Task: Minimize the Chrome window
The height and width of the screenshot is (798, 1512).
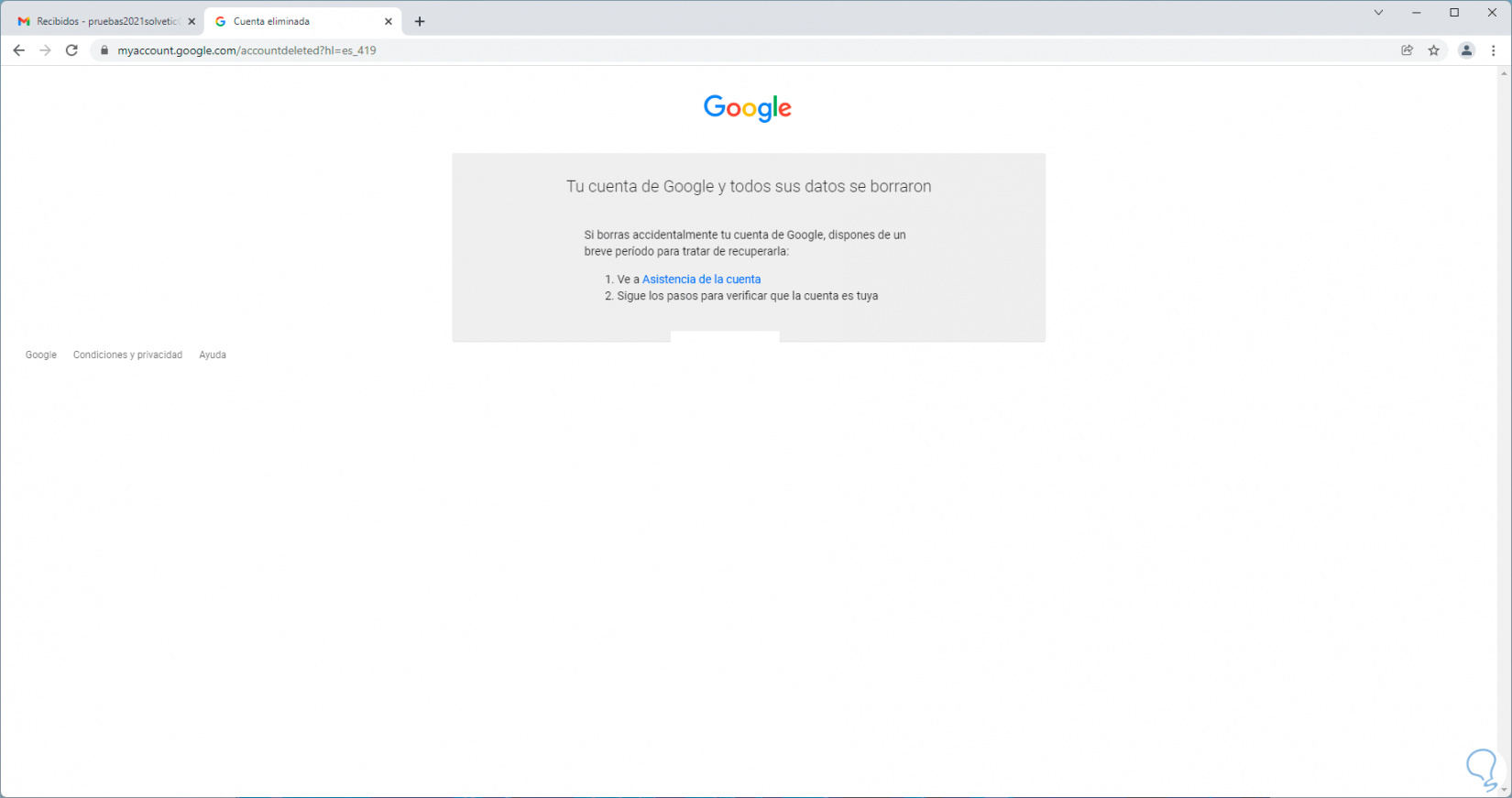Action: 1417,13
